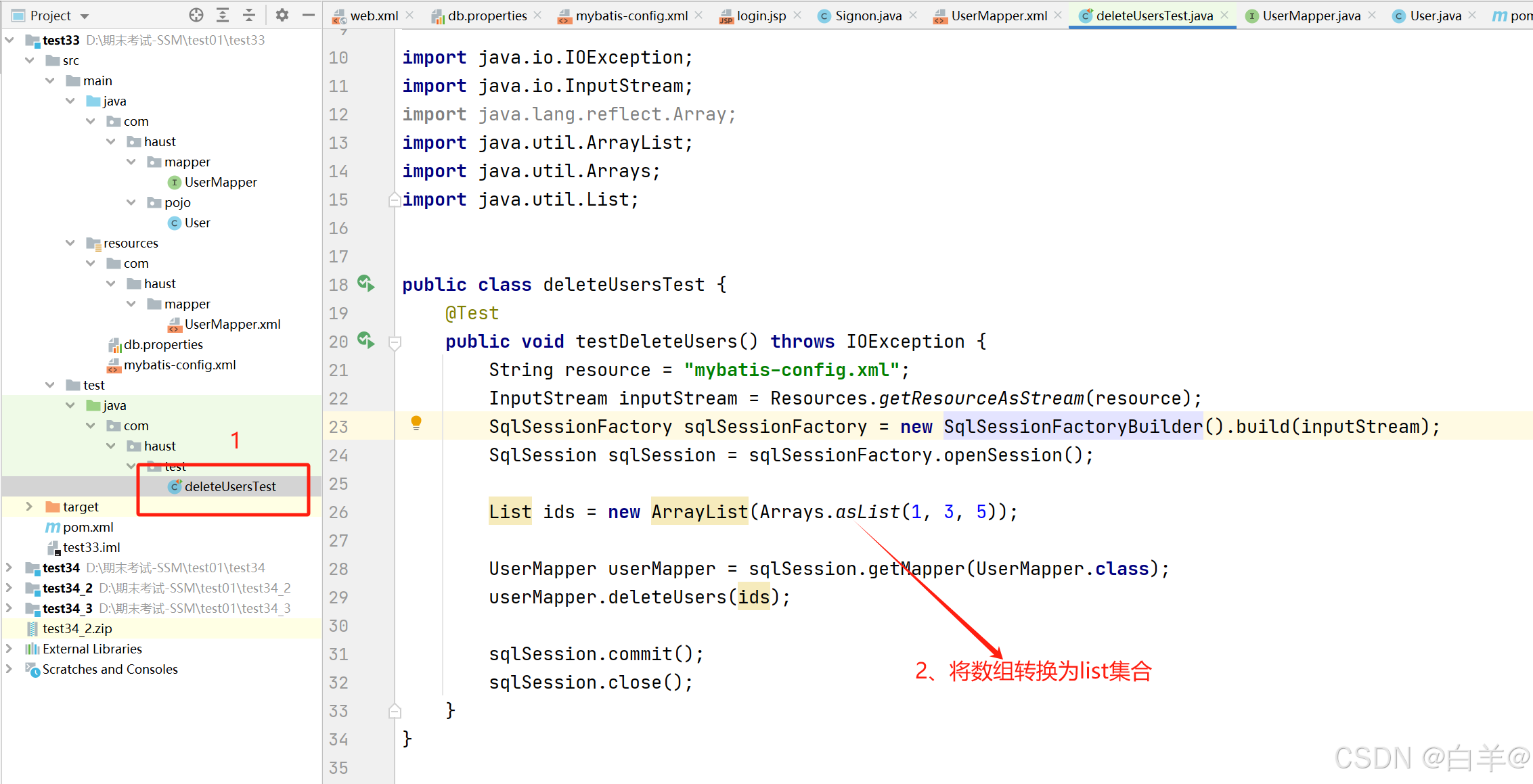The height and width of the screenshot is (784, 1533).
Task: Click run gutter icon next to testDeleteUsers method
Action: click(x=366, y=340)
